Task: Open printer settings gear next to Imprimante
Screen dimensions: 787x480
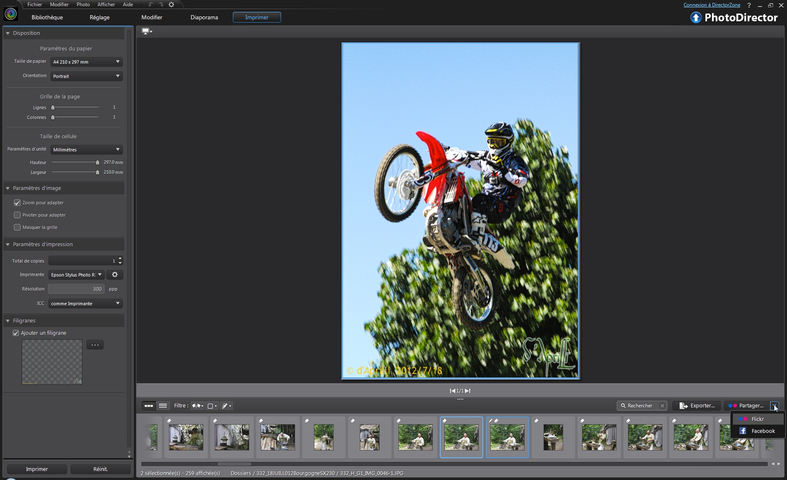Action: 115,274
